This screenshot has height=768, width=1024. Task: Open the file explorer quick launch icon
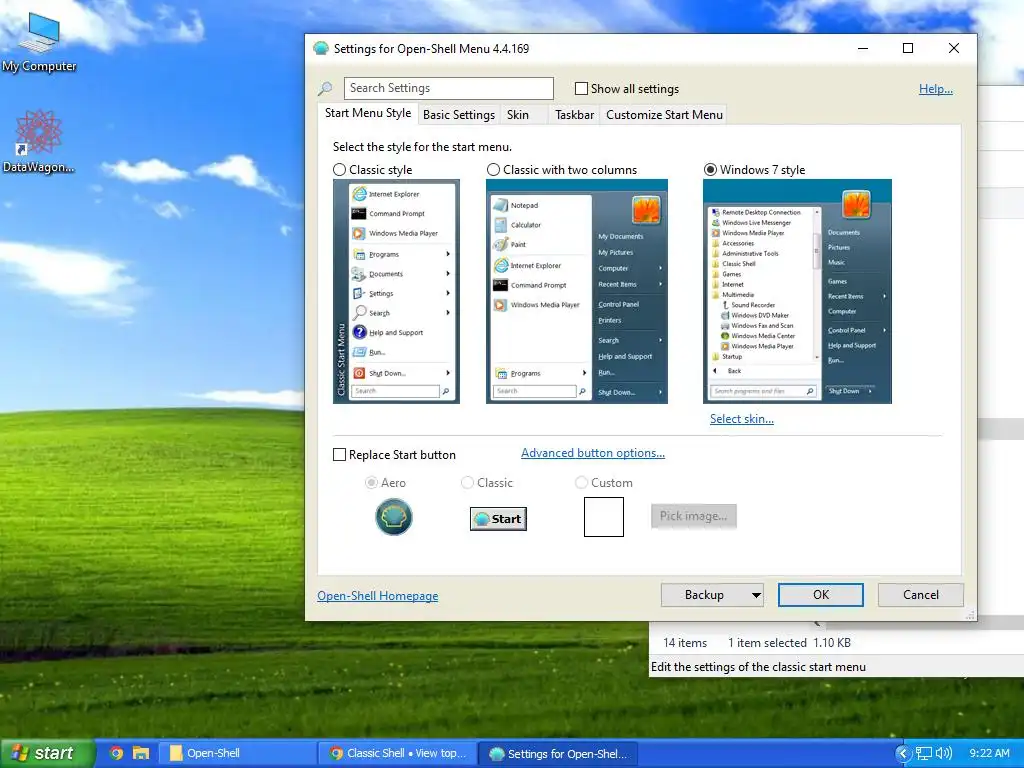(x=141, y=753)
